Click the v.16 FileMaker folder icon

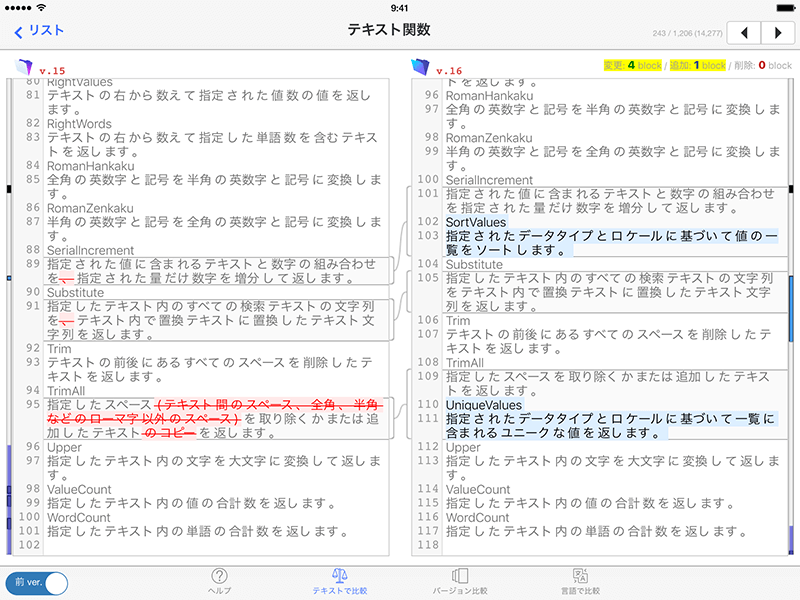[420, 67]
